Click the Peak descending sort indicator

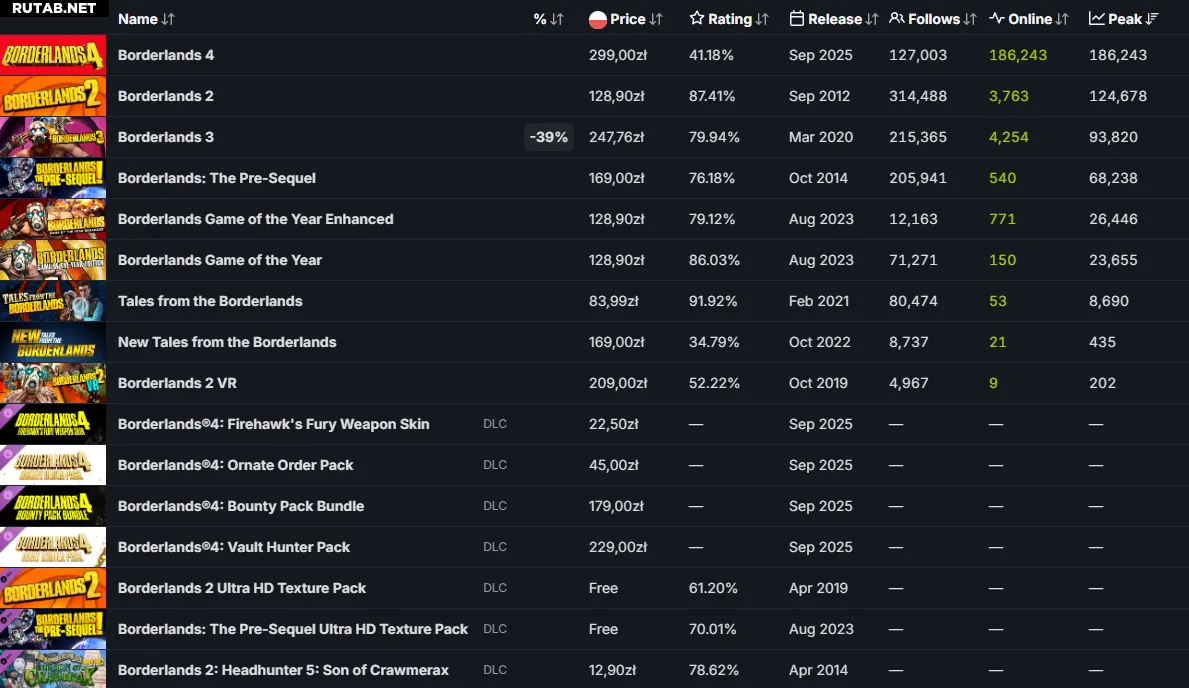(1152, 19)
